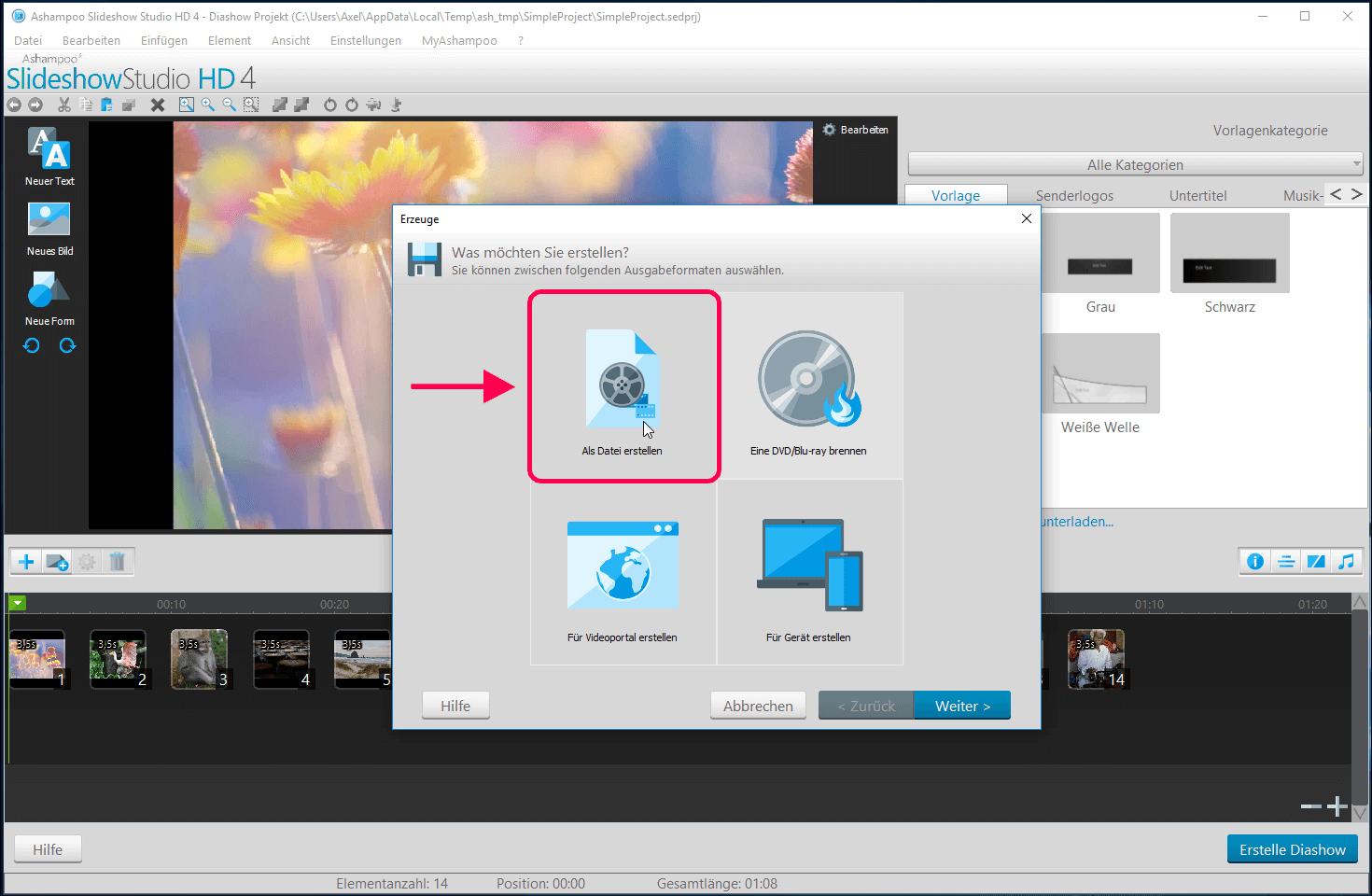Choose Als Datei erstellen output option

click(x=623, y=386)
